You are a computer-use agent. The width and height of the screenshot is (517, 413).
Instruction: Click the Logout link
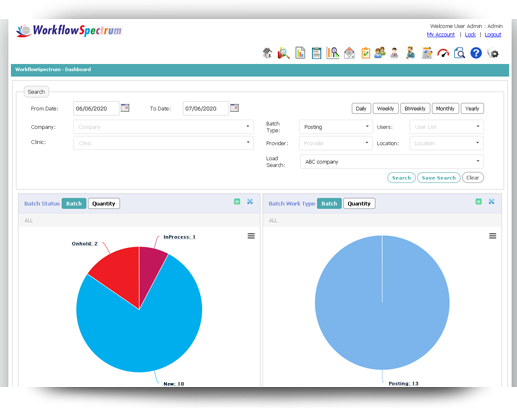[493, 35]
